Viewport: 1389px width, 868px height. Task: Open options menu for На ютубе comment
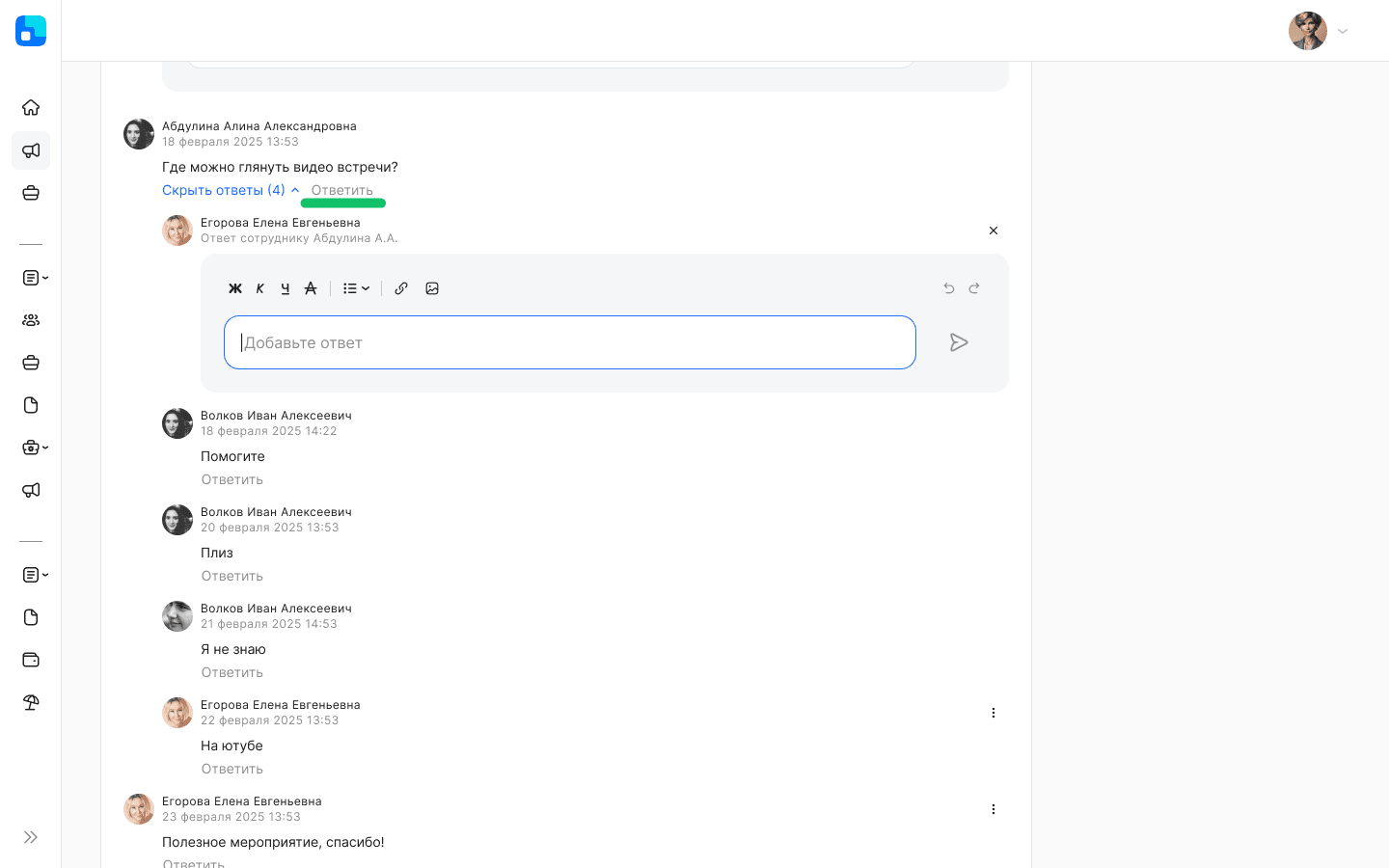(x=993, y=713)
